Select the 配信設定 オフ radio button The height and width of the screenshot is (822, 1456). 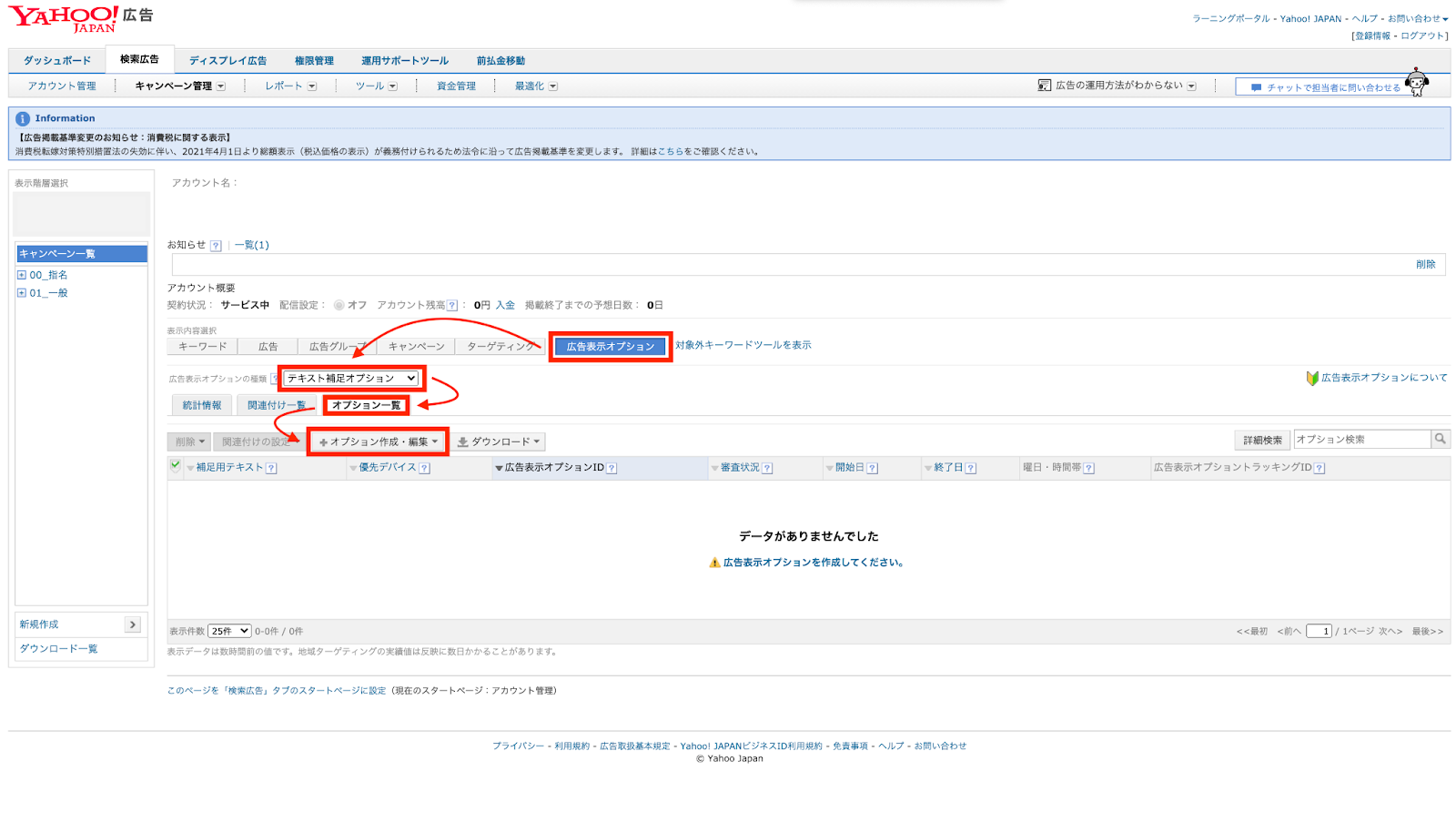(x=339, y=306)
